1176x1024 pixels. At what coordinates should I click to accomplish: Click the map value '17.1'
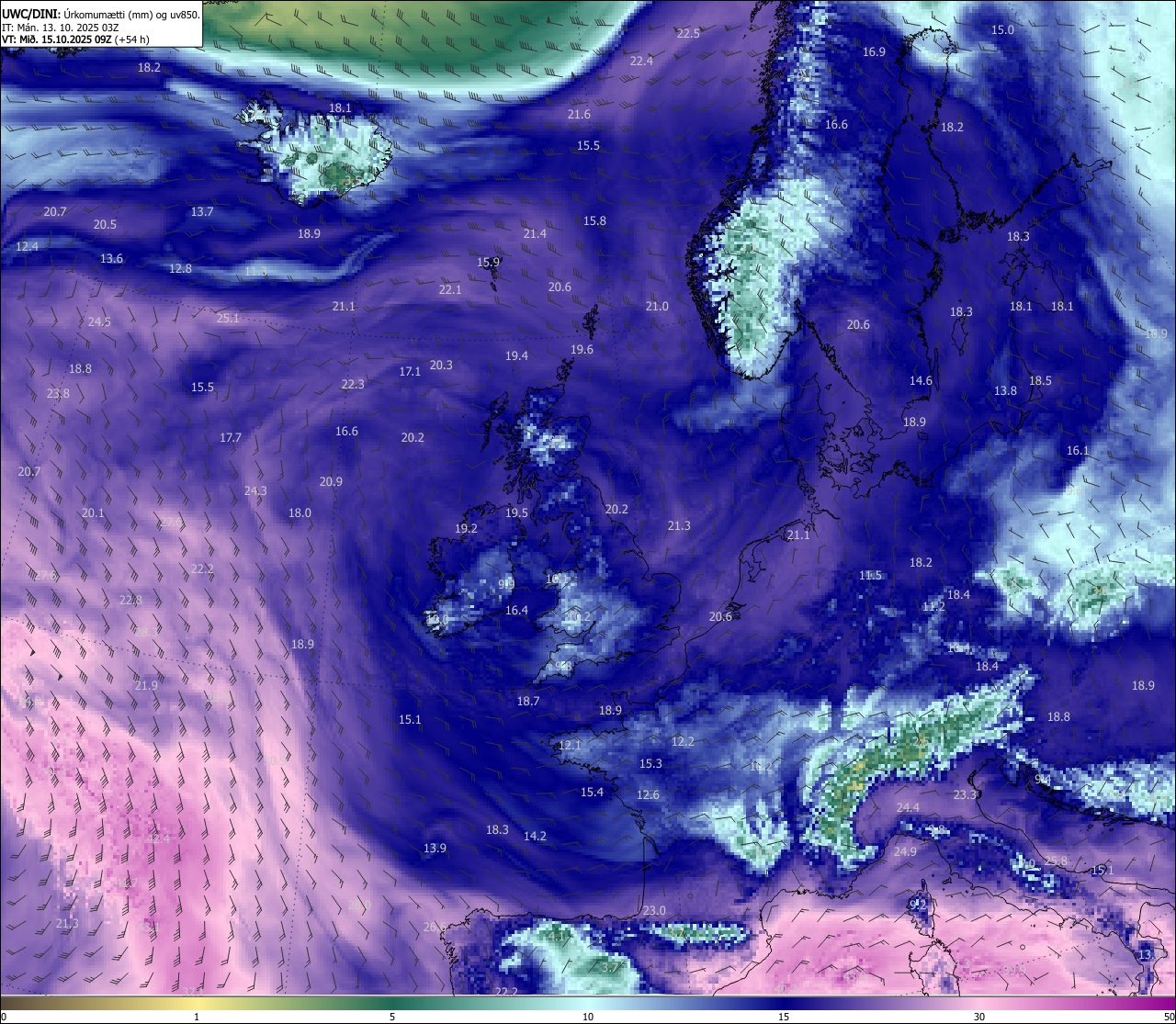tap(410, 371)
